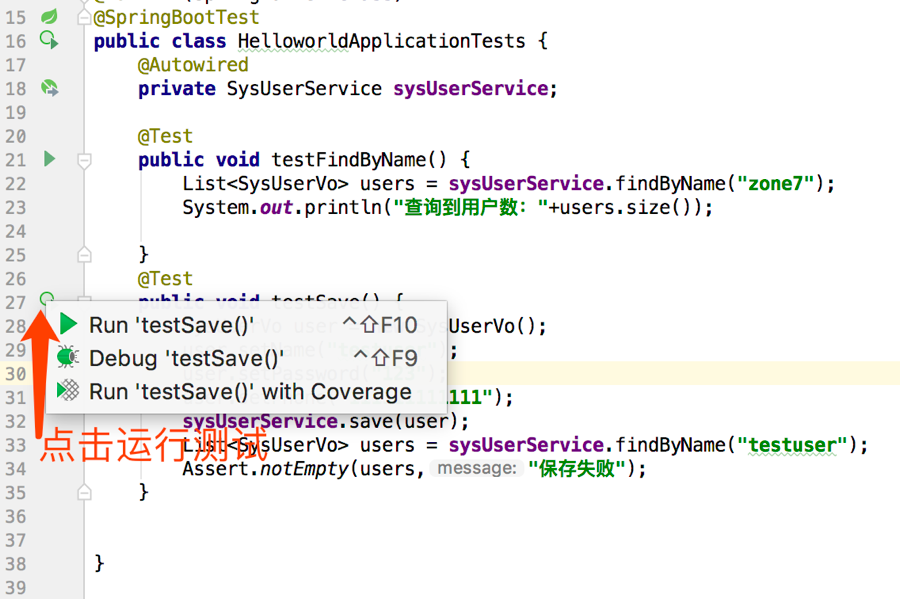Screen dimensions: 900x599
Task: Click run class icon beside HelloworldApplicationTests
Action: tap(48, 40)
